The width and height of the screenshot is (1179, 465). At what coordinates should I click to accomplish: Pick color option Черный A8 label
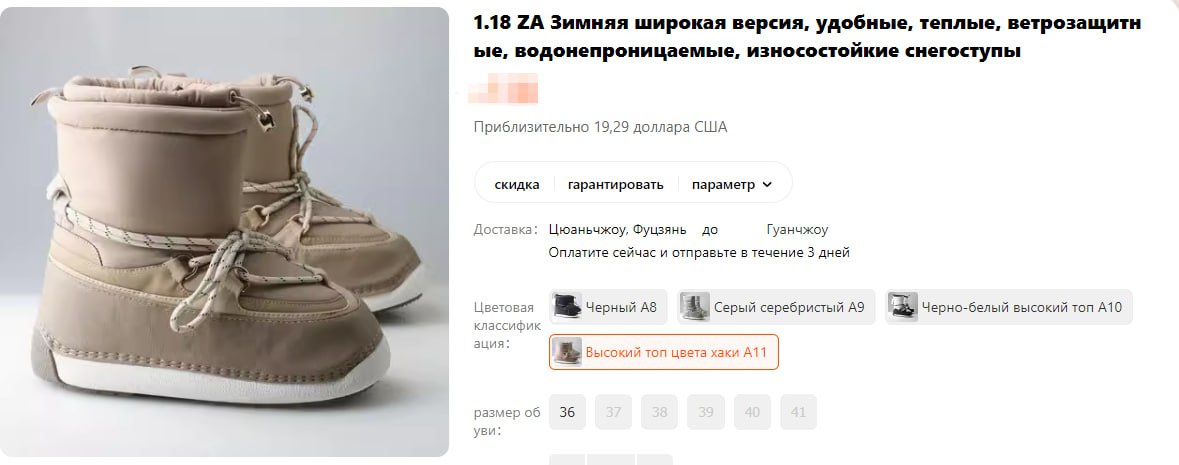621,307
